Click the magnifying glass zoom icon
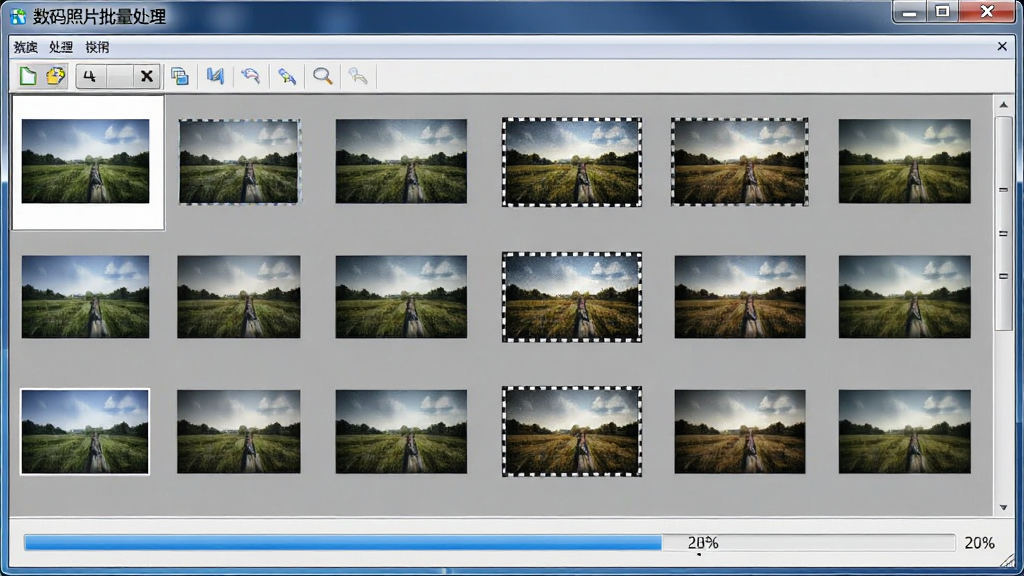1024x576 pixels. pyautogui.click(x=323, y=76)
